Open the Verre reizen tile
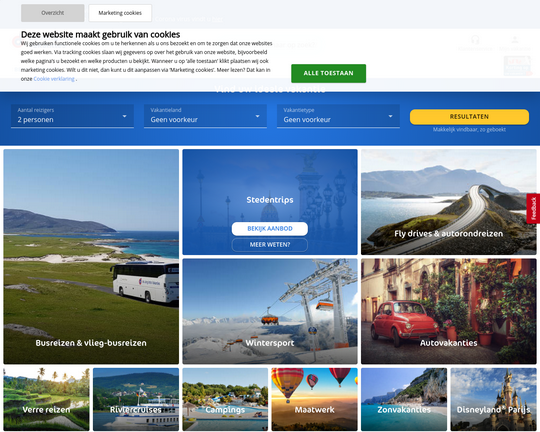Image resolution: width=540 pixels, height=432 pixels. coord(46,399)
